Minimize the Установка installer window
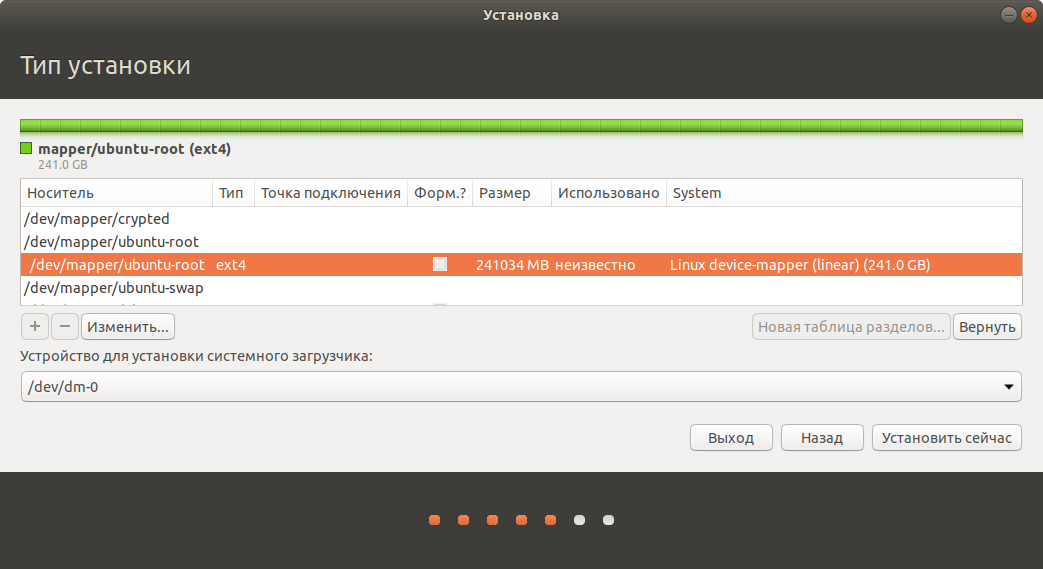Screen dimensions: 1043x569 tap(1006, 14)
